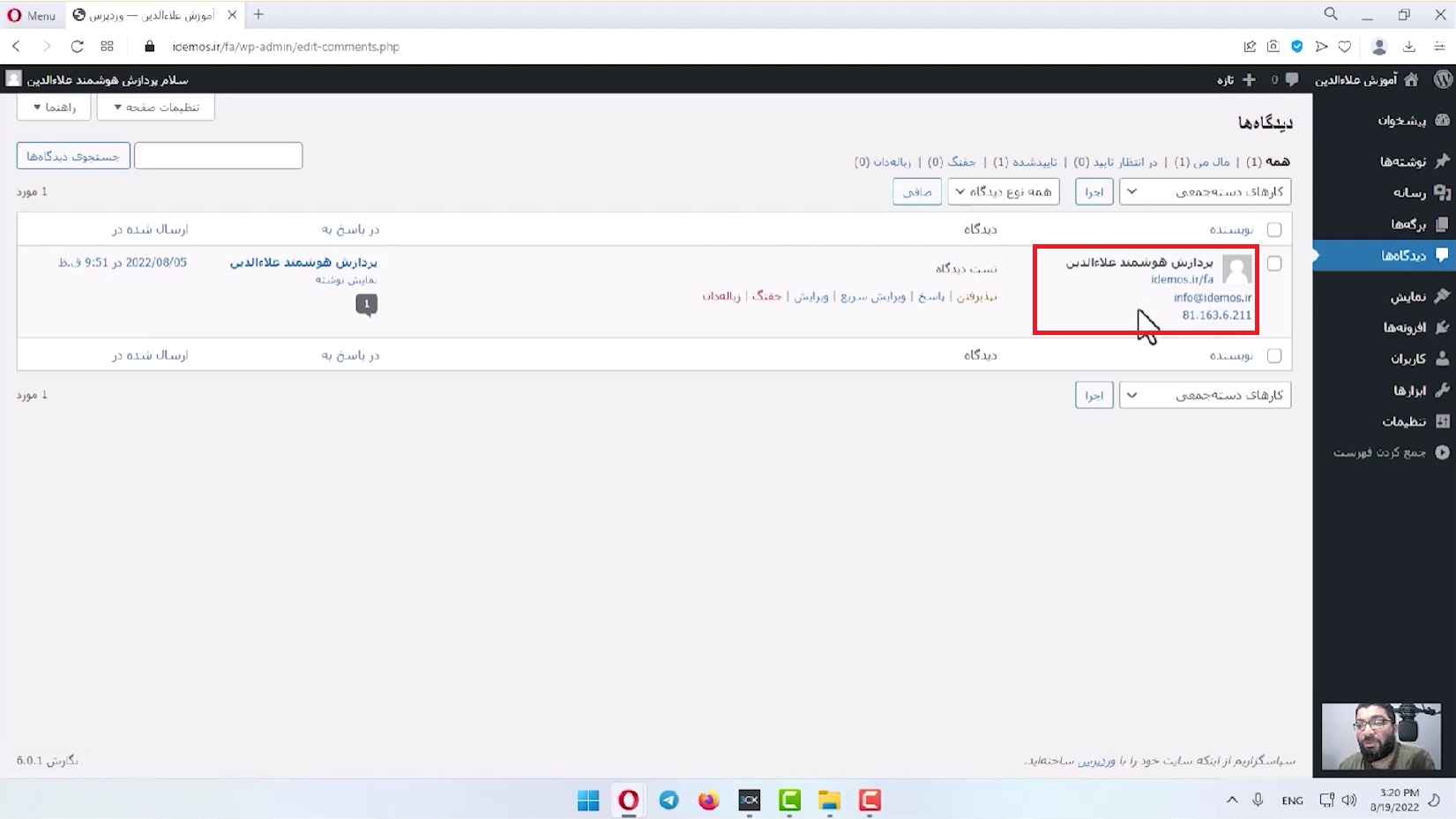The image size is (1456, 819).
Task: Click IP address 81.163.6.211
Action: tap(1217, 315)
